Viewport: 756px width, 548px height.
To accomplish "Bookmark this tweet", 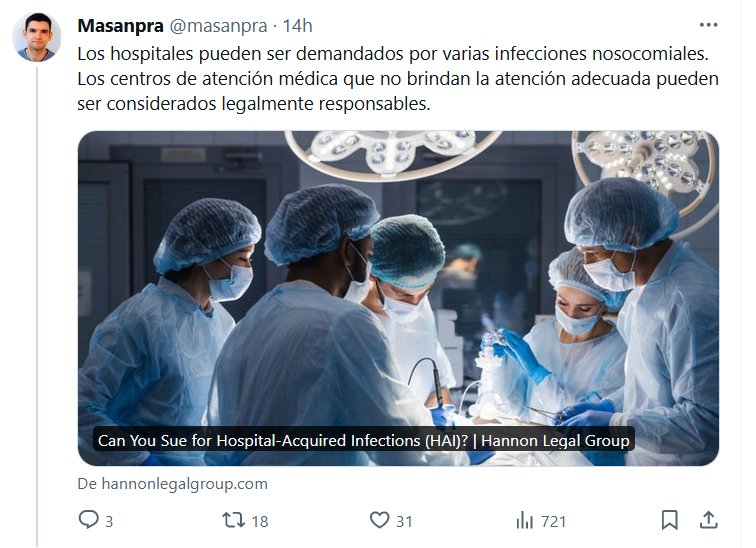I will (x=669, y=520).
